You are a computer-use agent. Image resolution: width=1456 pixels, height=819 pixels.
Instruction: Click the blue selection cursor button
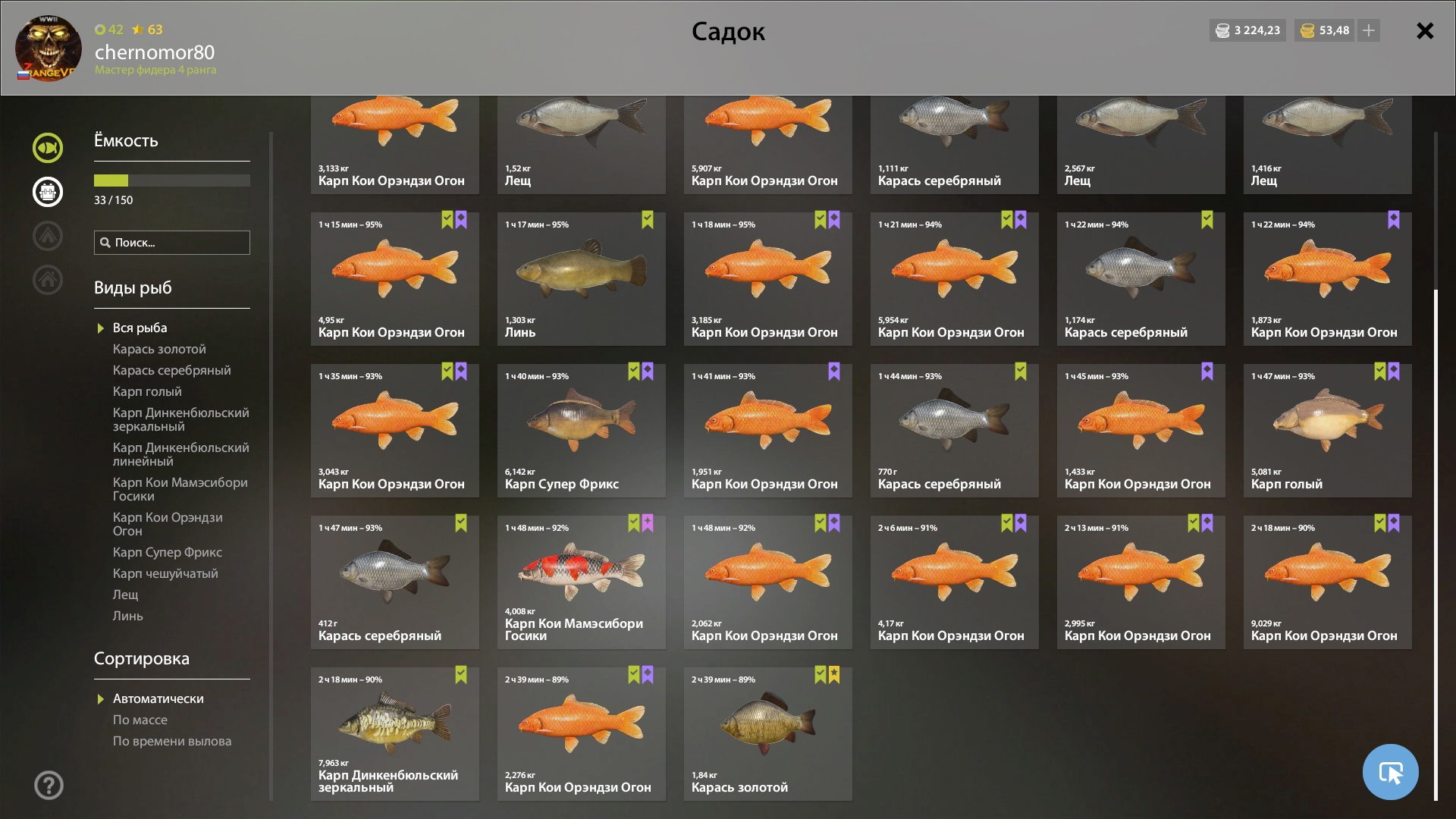(1390, 772)
